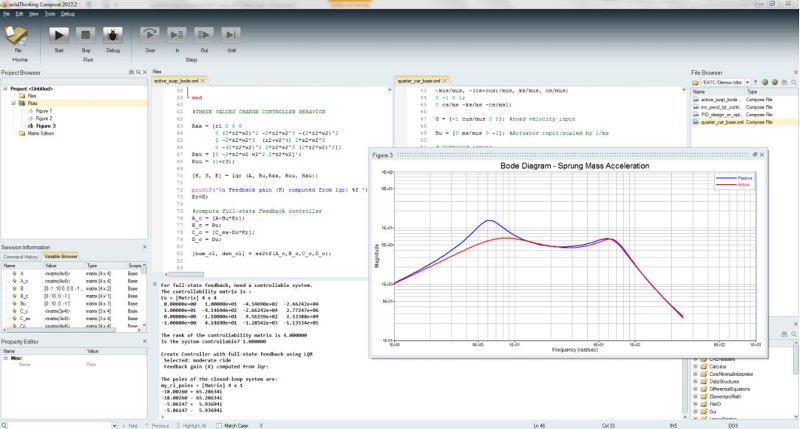Viewport: 800px width, 429px height.
Task: Click the Step Over icon
Action: pyautogui.click(x=150, y=33)
